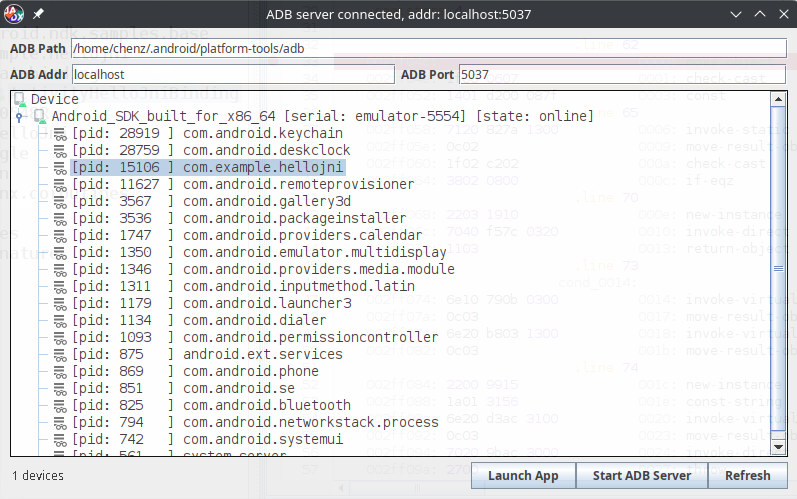
Task: Select process com.android.permissioncontroller pid 1093
Action: [255, 337]
